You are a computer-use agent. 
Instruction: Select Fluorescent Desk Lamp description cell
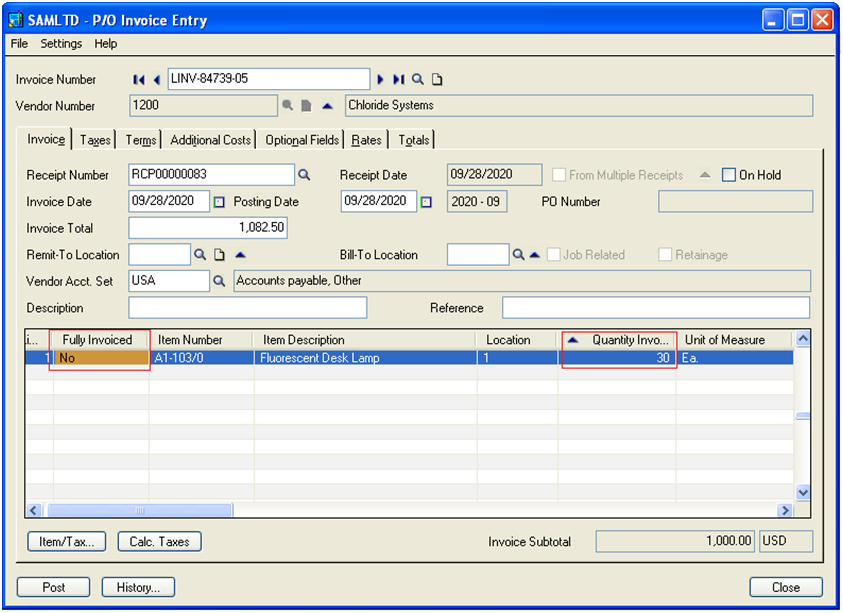pyautogui.click(x=366, y=358)
